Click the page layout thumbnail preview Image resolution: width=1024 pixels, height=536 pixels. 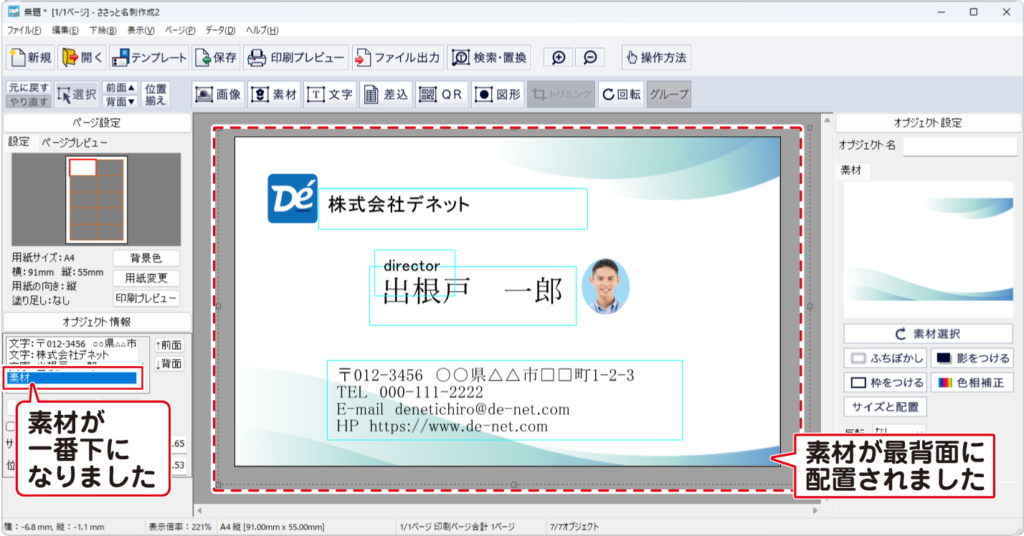[x=96, y=200]
